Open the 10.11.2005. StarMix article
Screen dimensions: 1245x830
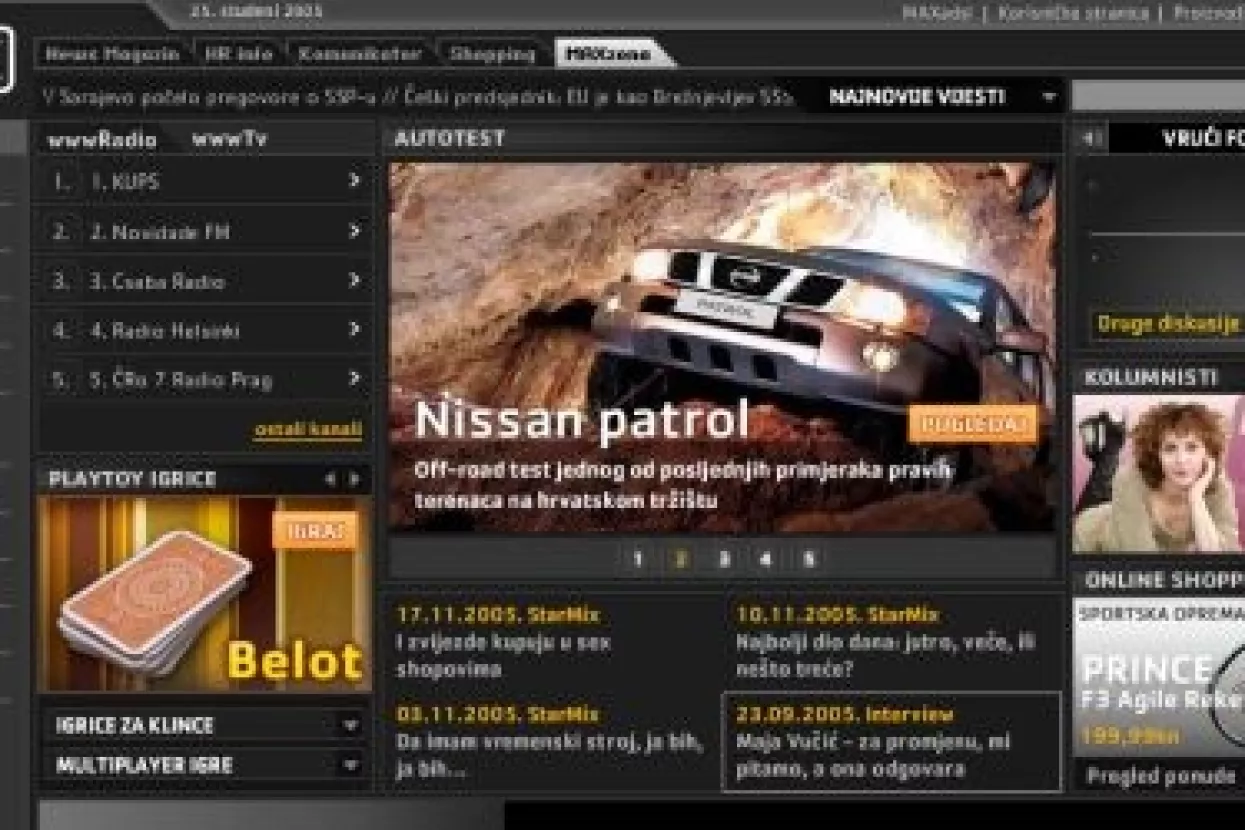[885, 642]
